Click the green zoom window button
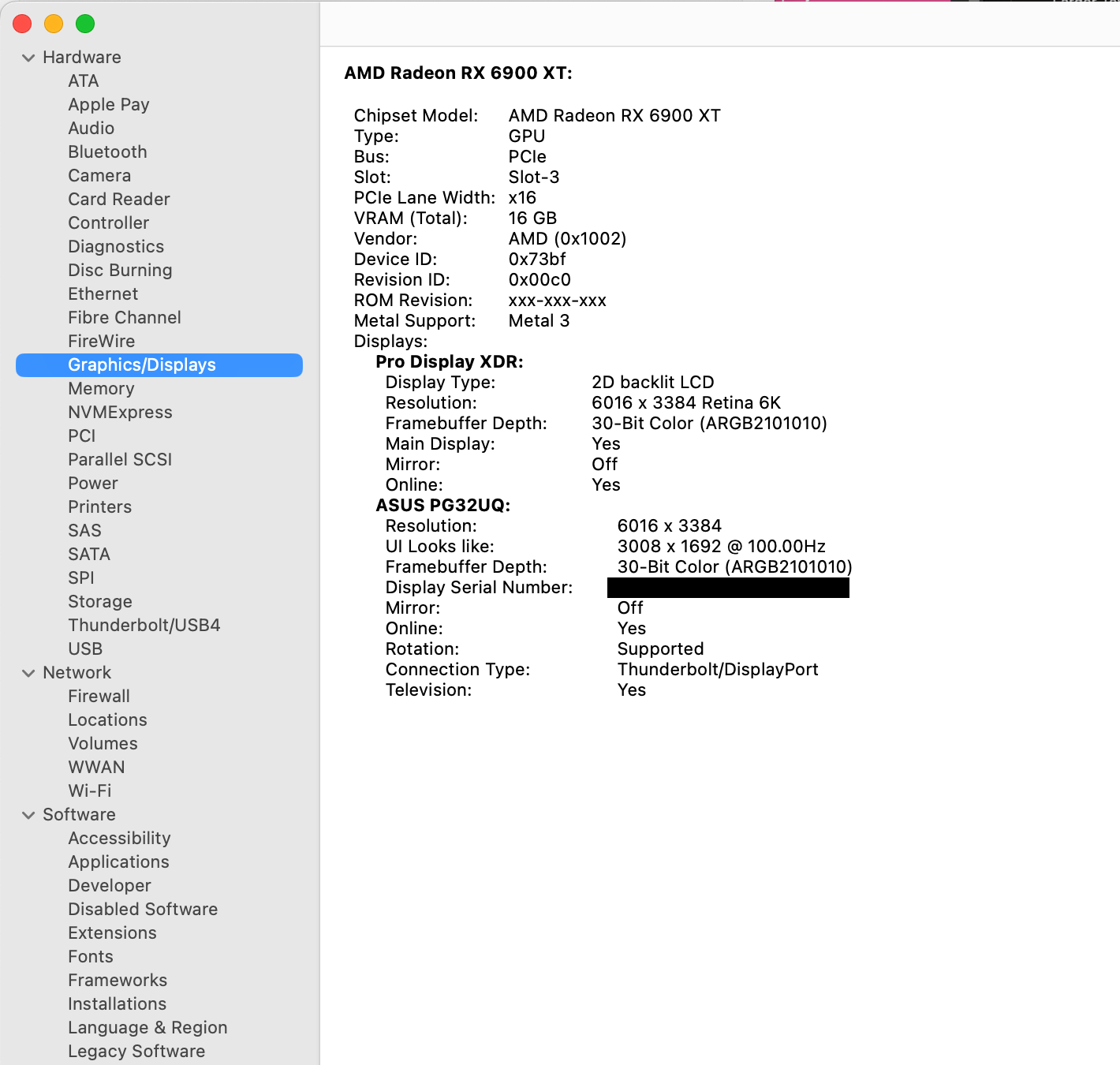The image size is (1120, 1065). pos(85,24)
